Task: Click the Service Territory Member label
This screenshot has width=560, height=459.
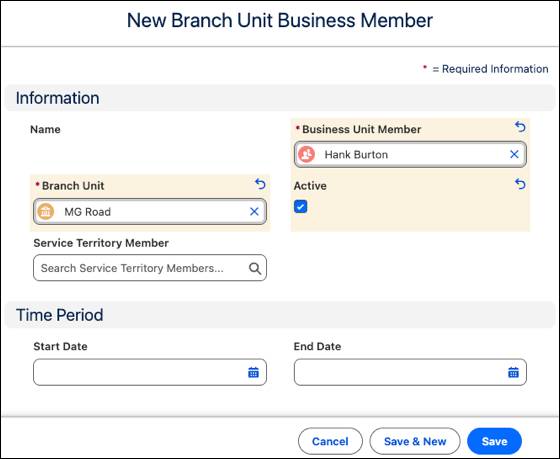Action: (101, 243)
